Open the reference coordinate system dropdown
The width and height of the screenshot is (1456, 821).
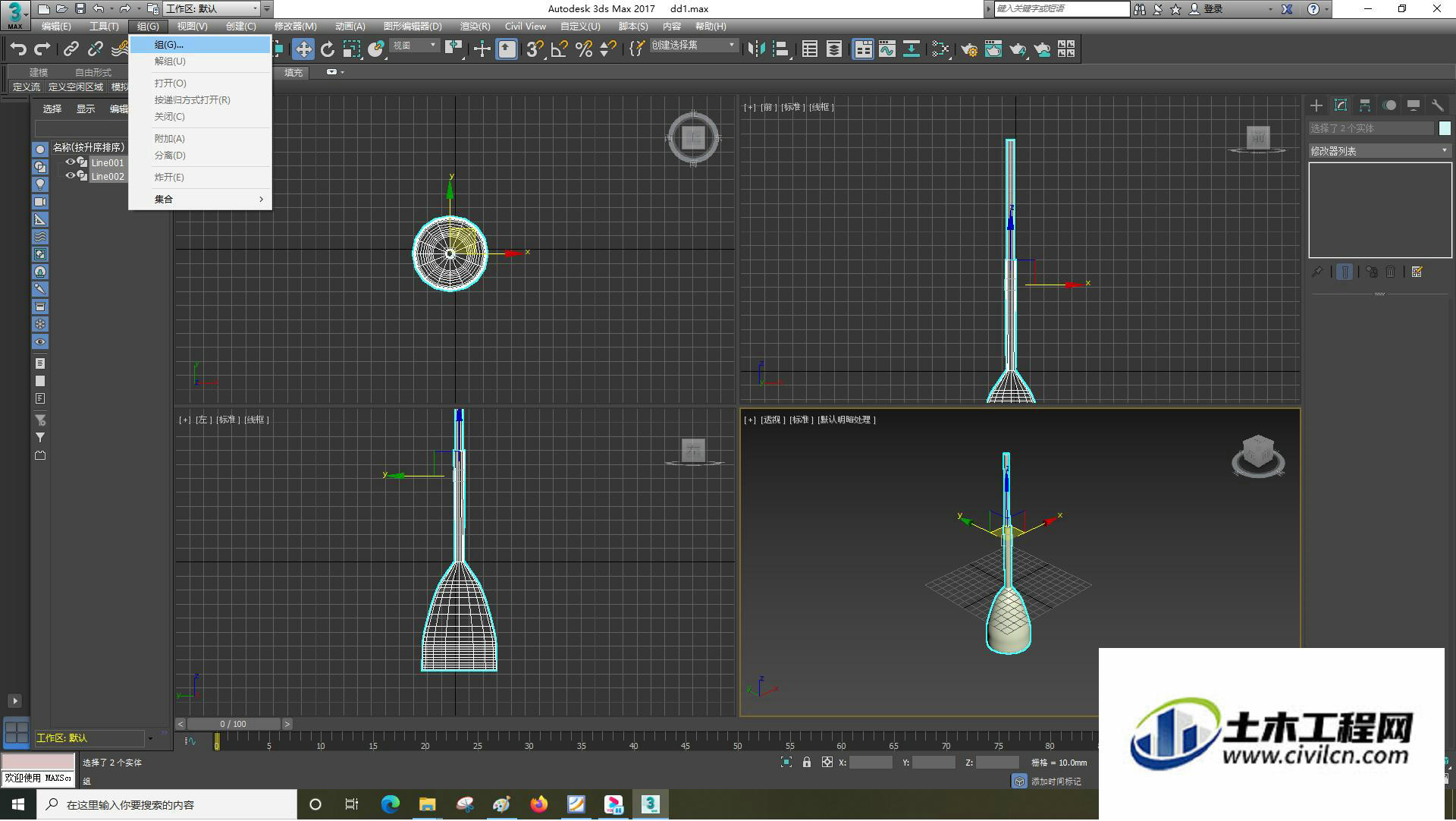coord(414,46)
